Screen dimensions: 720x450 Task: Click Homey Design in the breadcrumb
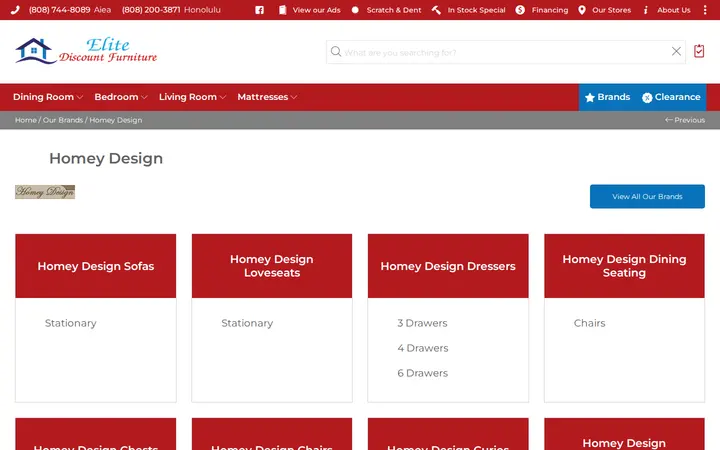pyautogui.click(x=116, y=120)
